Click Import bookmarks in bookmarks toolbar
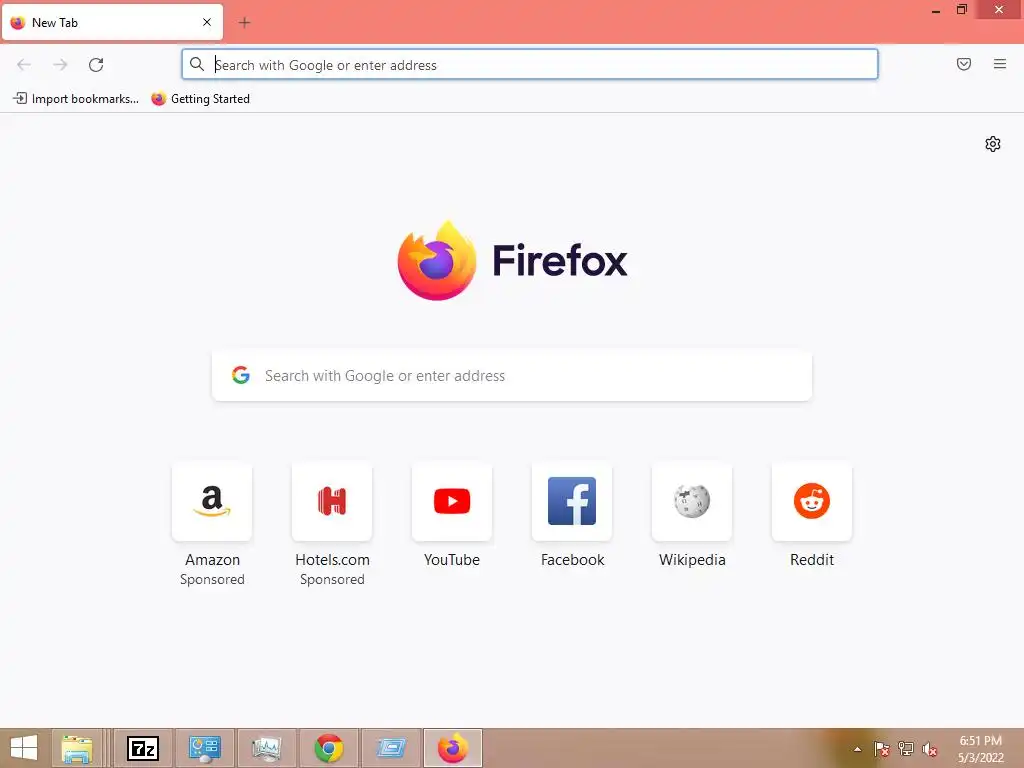The height and width of the screenshot is (768, 1024). pyautogui.click(x=76, y=99)
